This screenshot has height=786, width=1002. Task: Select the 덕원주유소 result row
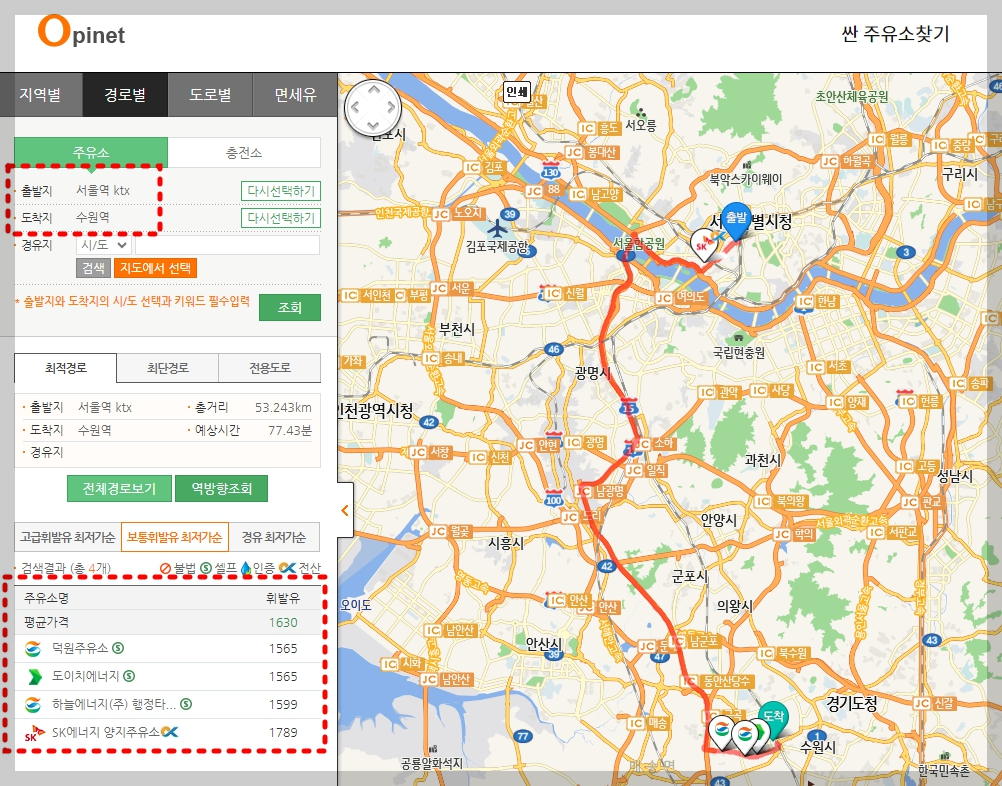(x=168, y=649)
